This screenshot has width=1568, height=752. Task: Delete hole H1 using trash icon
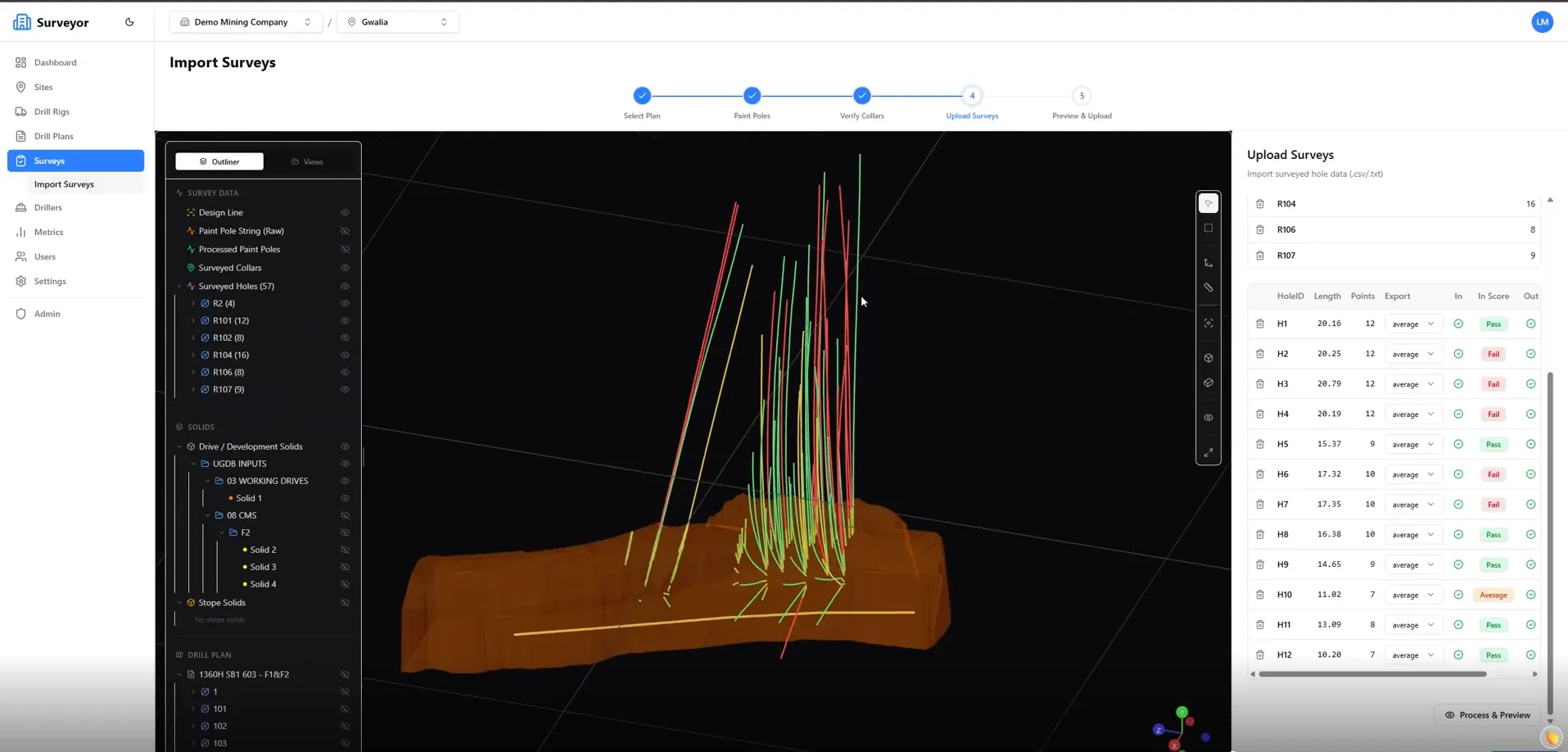1260,324
